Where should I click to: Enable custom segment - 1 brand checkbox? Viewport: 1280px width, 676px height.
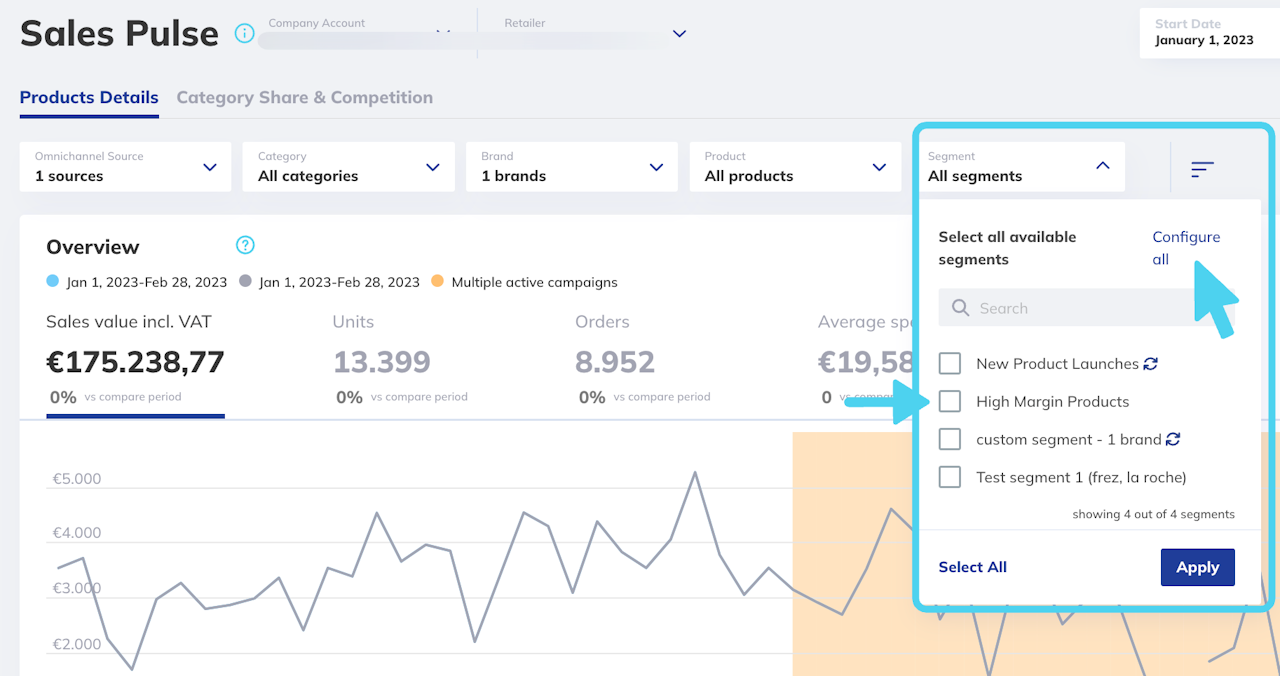click(x=950, y=440)
